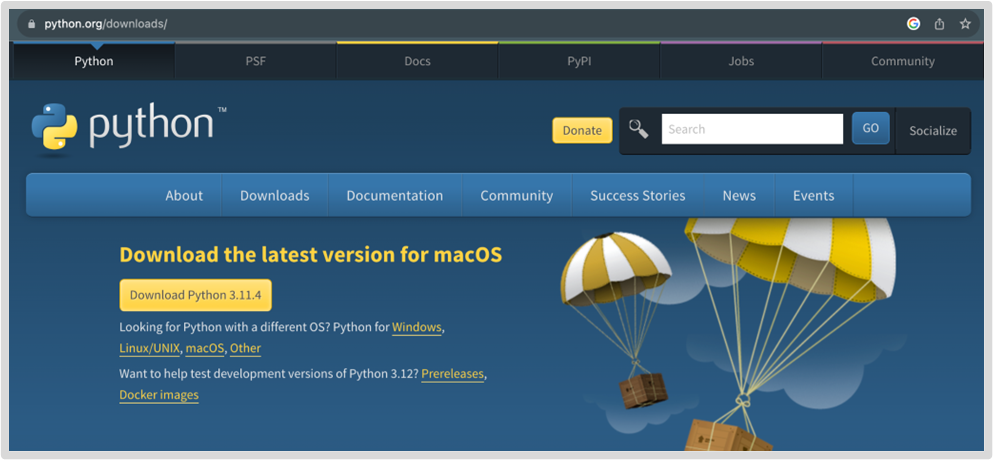Follow the Linux/UNIX link
Screen dimensions: 993x460
point(149,348)
